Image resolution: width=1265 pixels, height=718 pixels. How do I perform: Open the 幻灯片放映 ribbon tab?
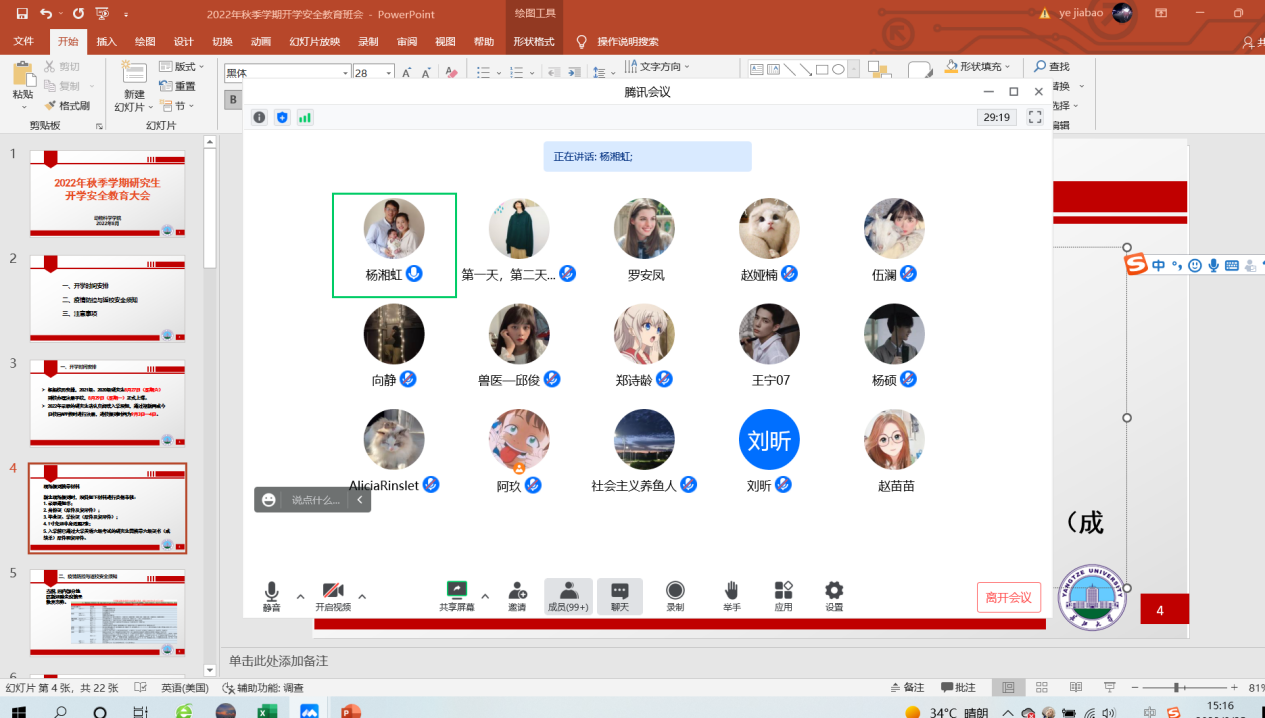point(314,42)
